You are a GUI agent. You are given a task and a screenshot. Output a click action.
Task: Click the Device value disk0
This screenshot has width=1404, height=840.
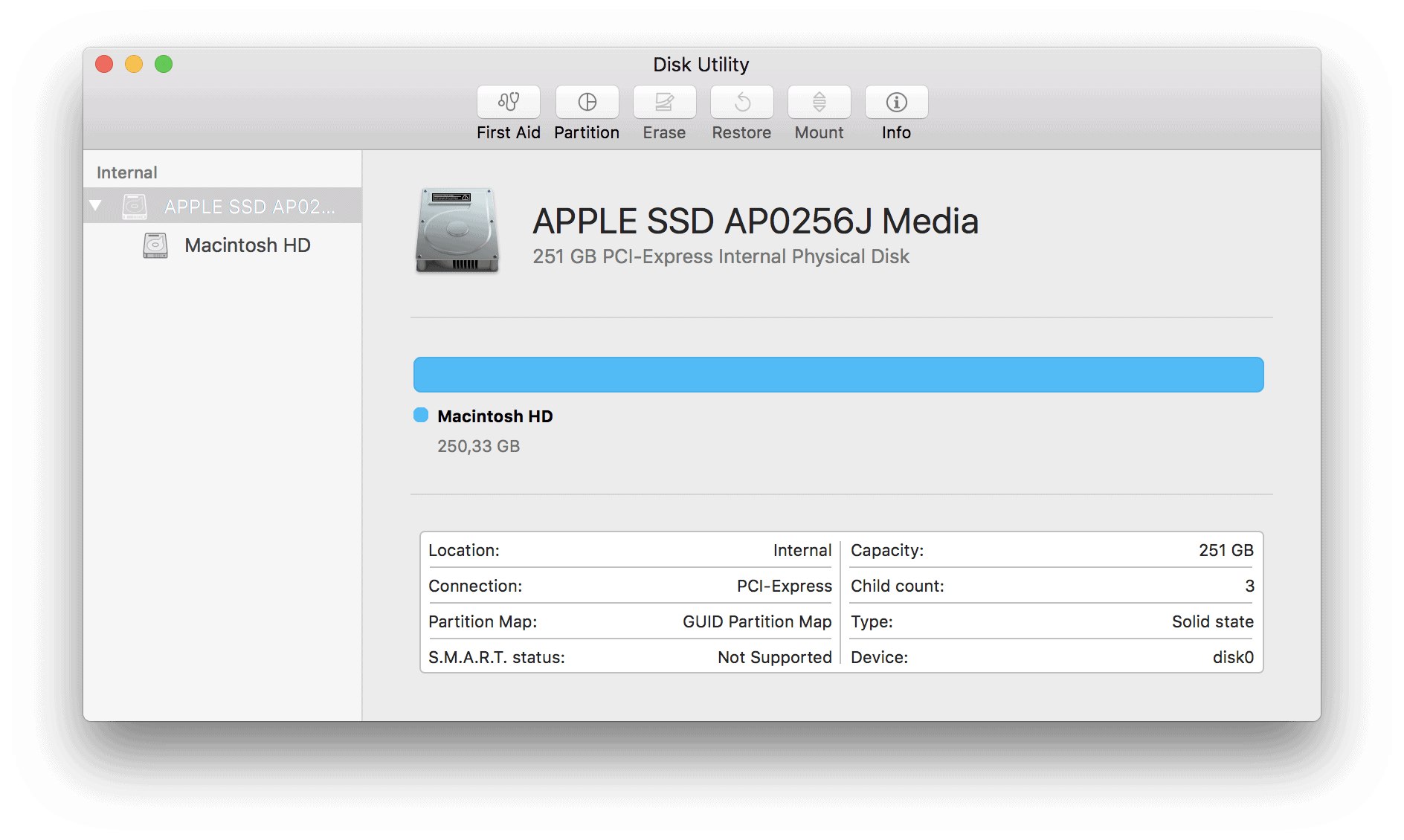[1233, 657]
